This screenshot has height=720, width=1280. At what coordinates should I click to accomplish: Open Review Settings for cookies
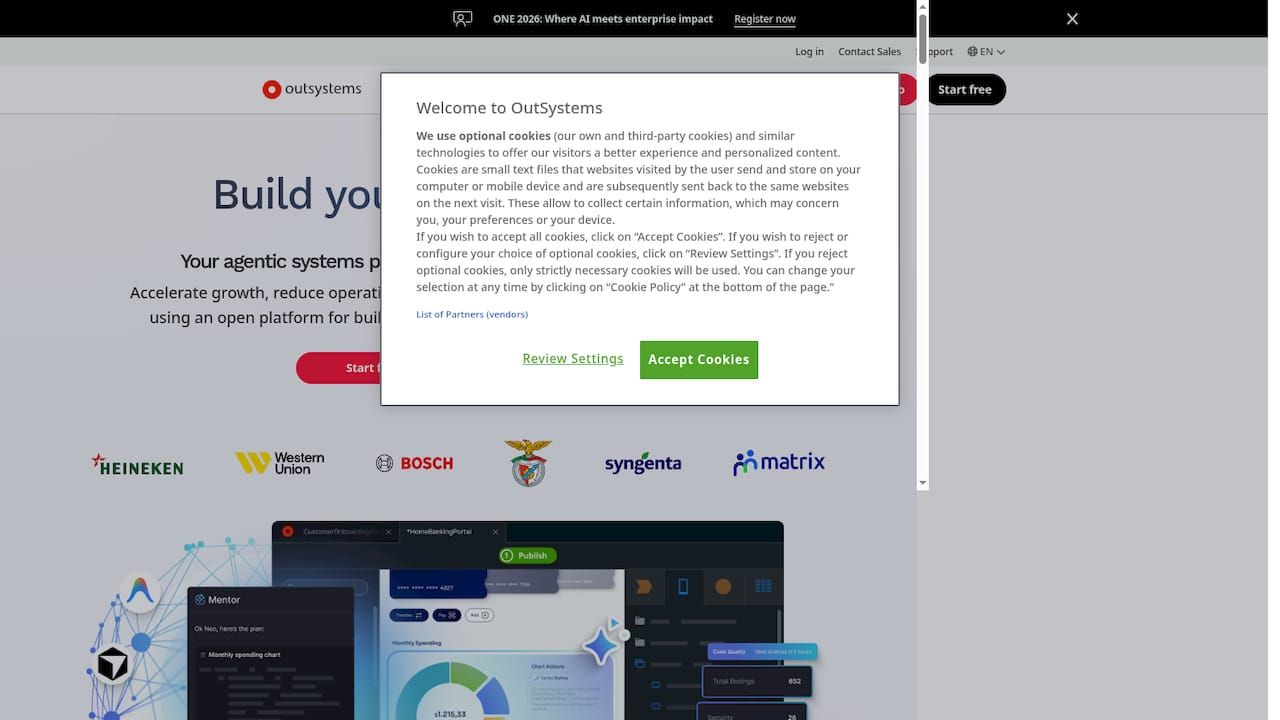coord(572,358)
